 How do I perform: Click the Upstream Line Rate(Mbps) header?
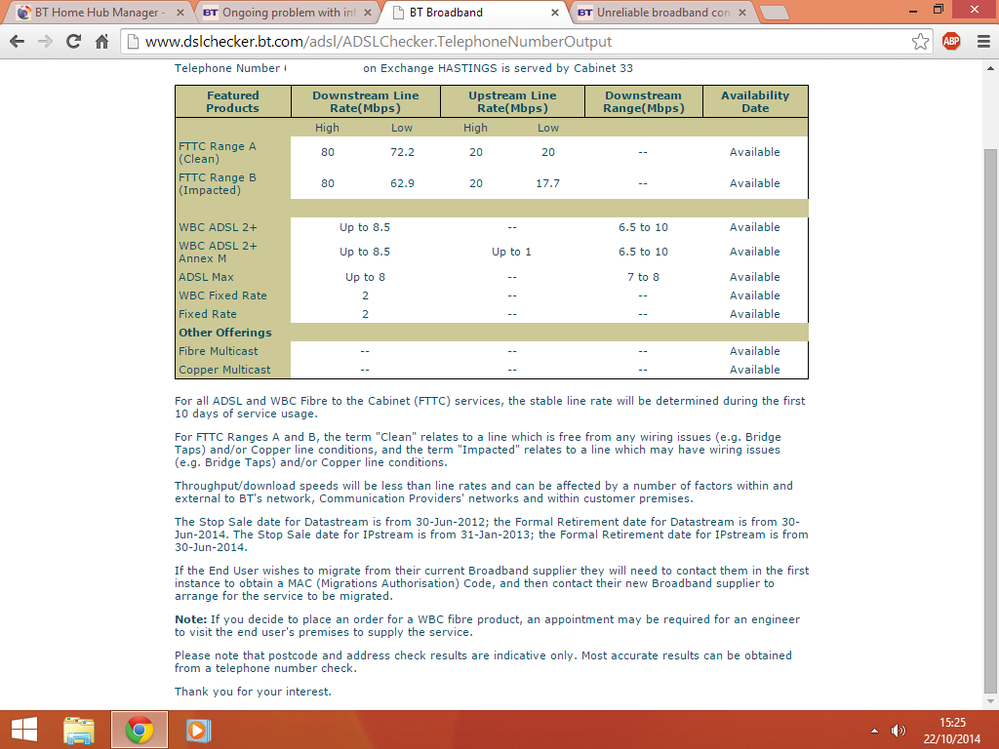point(512,102)
